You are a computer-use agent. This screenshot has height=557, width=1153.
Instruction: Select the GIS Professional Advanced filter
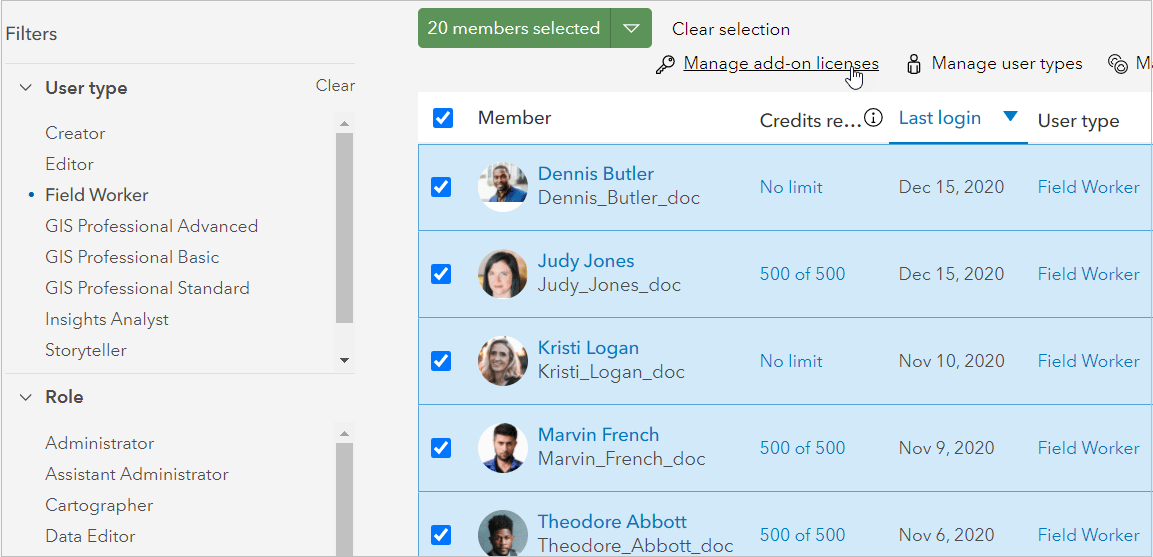pos(151,226)
